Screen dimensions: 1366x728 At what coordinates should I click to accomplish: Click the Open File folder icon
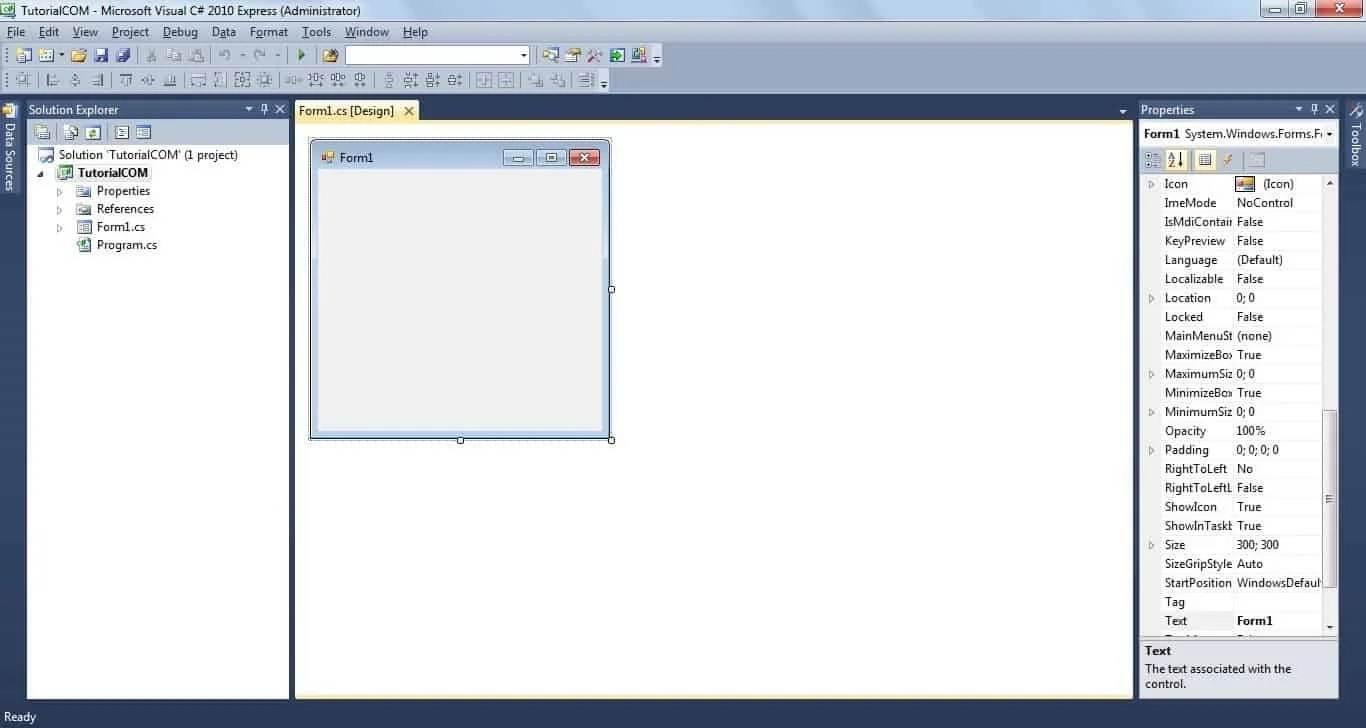click(x=78, y=56)
